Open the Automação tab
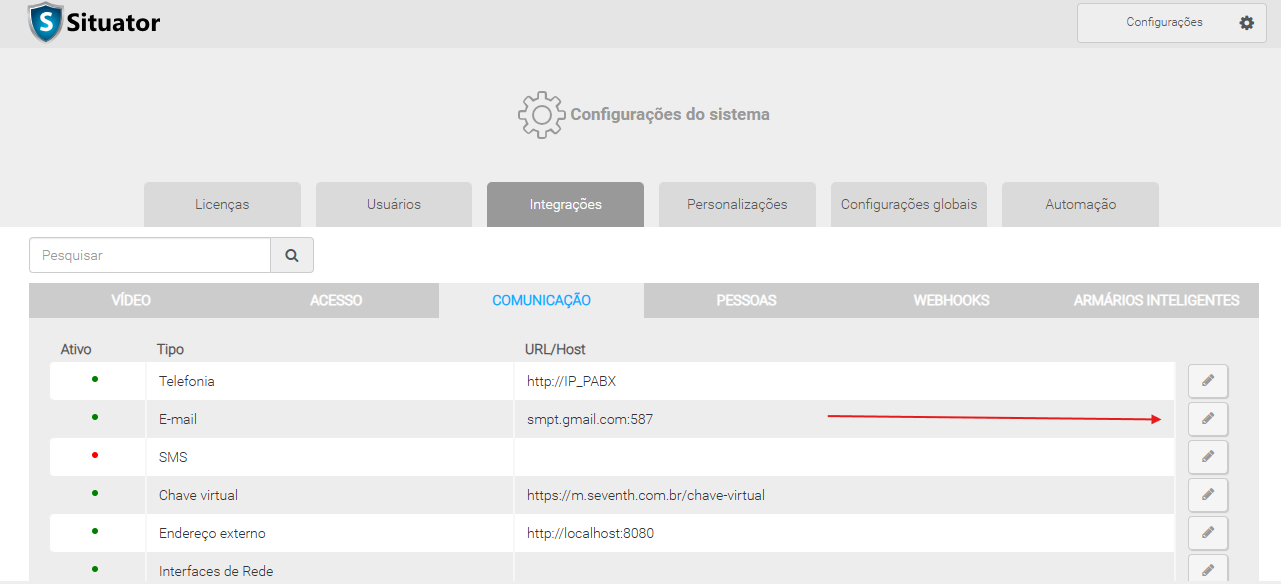Image resolution: width=1281 pixels, height=584 pixels. pyautogui.click(x=1080, y=204)
